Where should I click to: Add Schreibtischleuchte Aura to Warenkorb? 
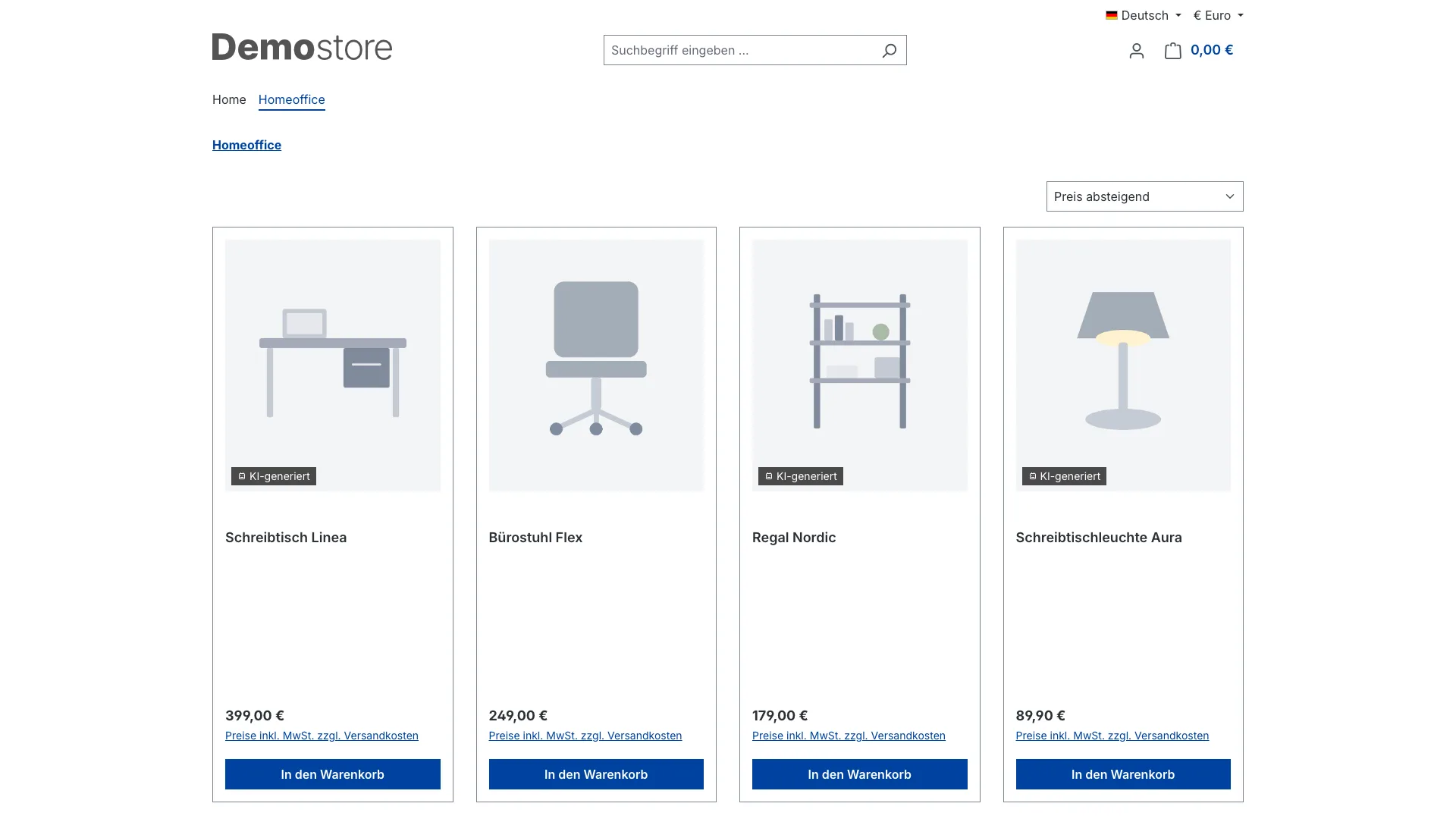[1123, 774]
